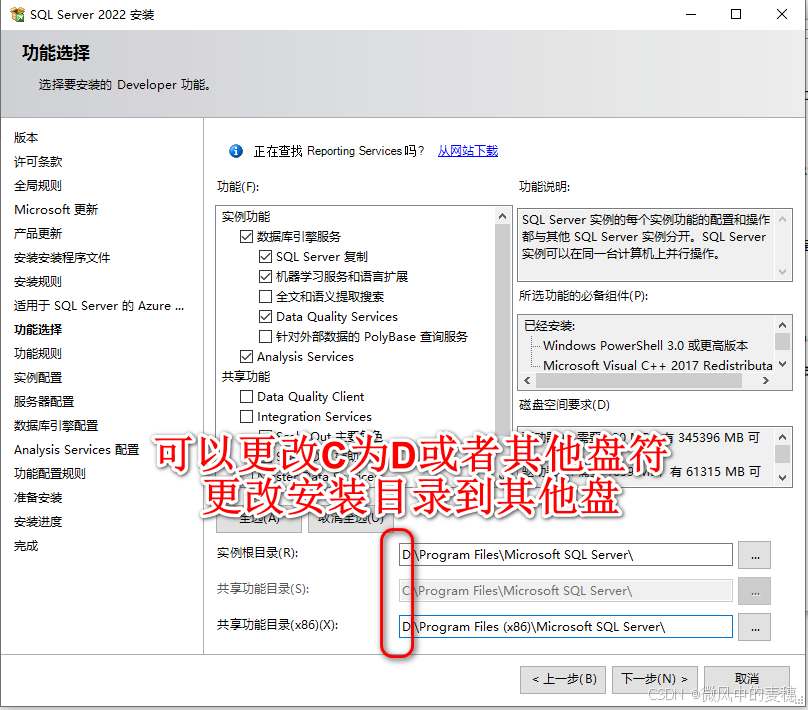
Task: Uncheck SQL Server 复制 checkbox
Action: point(265,257)
